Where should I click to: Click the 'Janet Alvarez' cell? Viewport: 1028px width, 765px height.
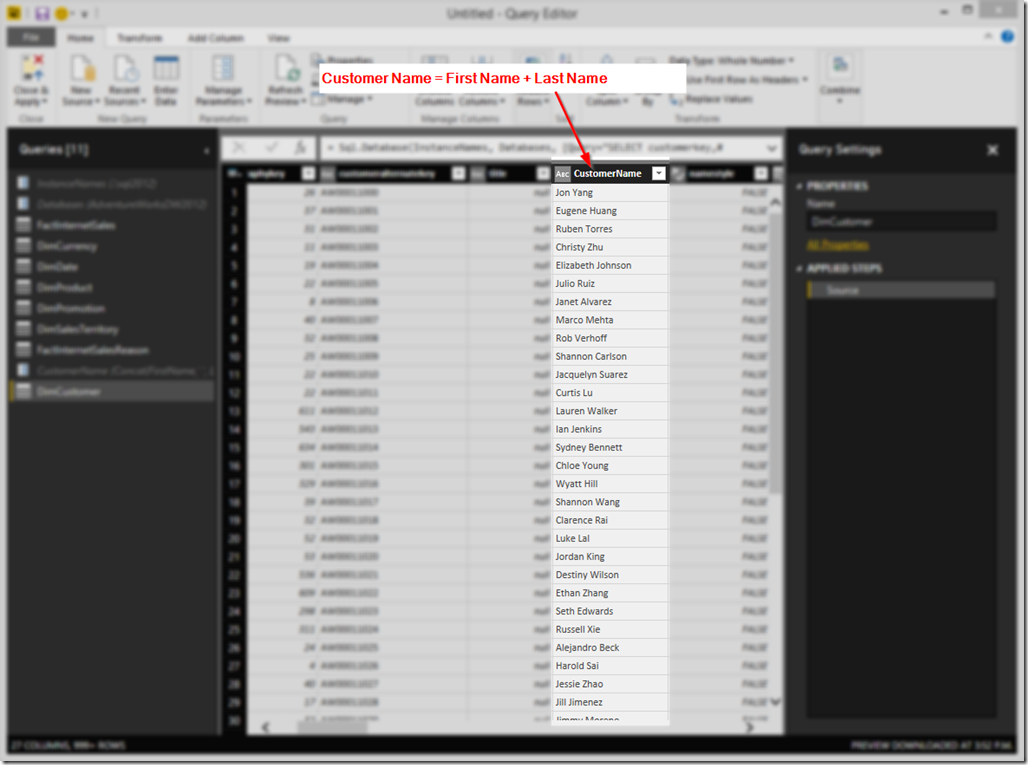click(610, 302)
